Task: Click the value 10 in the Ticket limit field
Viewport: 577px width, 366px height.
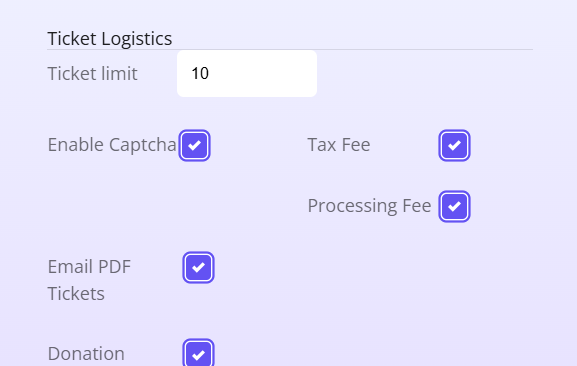Action: point(200,74)
